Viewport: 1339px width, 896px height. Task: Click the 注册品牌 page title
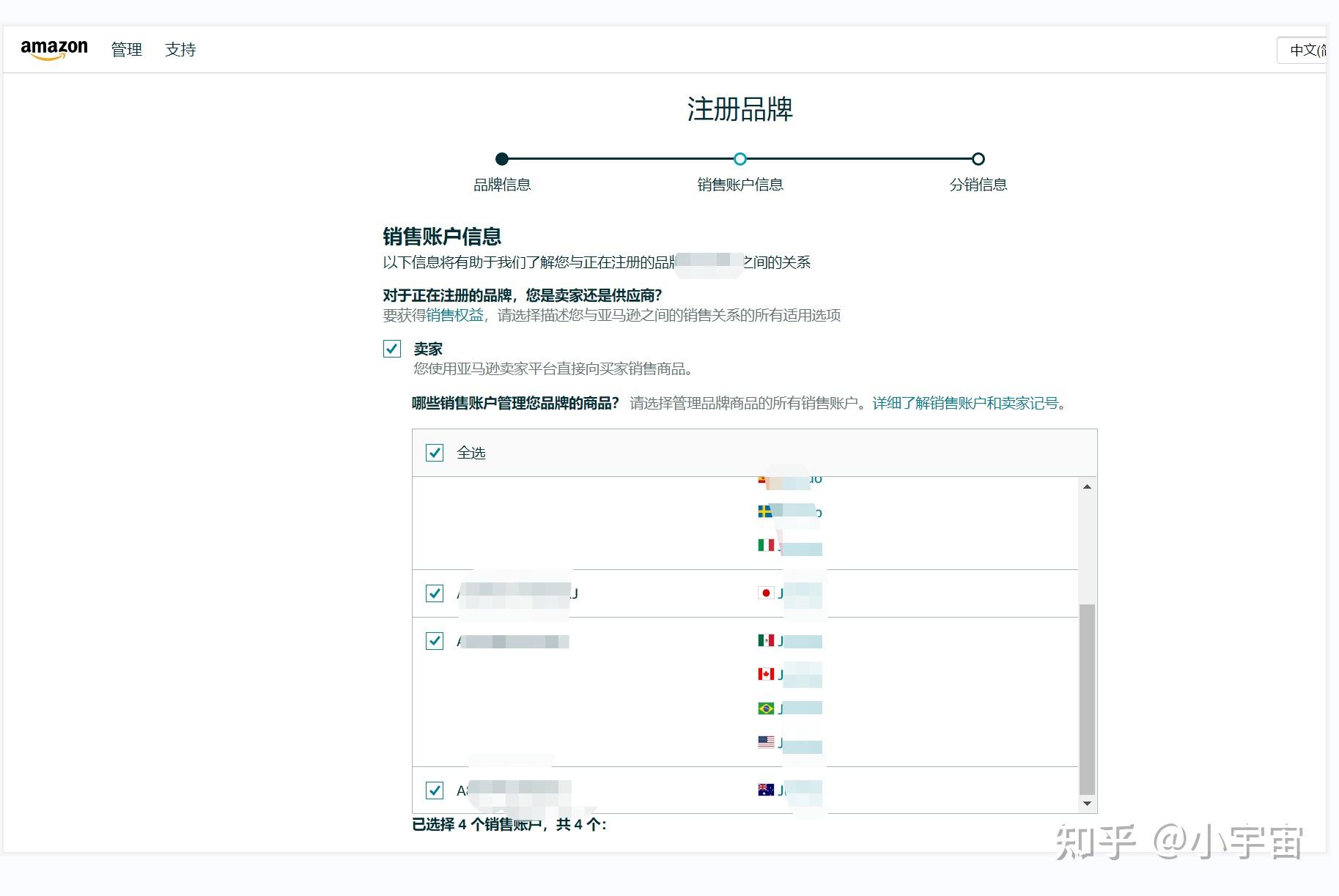tap(740, 109)
